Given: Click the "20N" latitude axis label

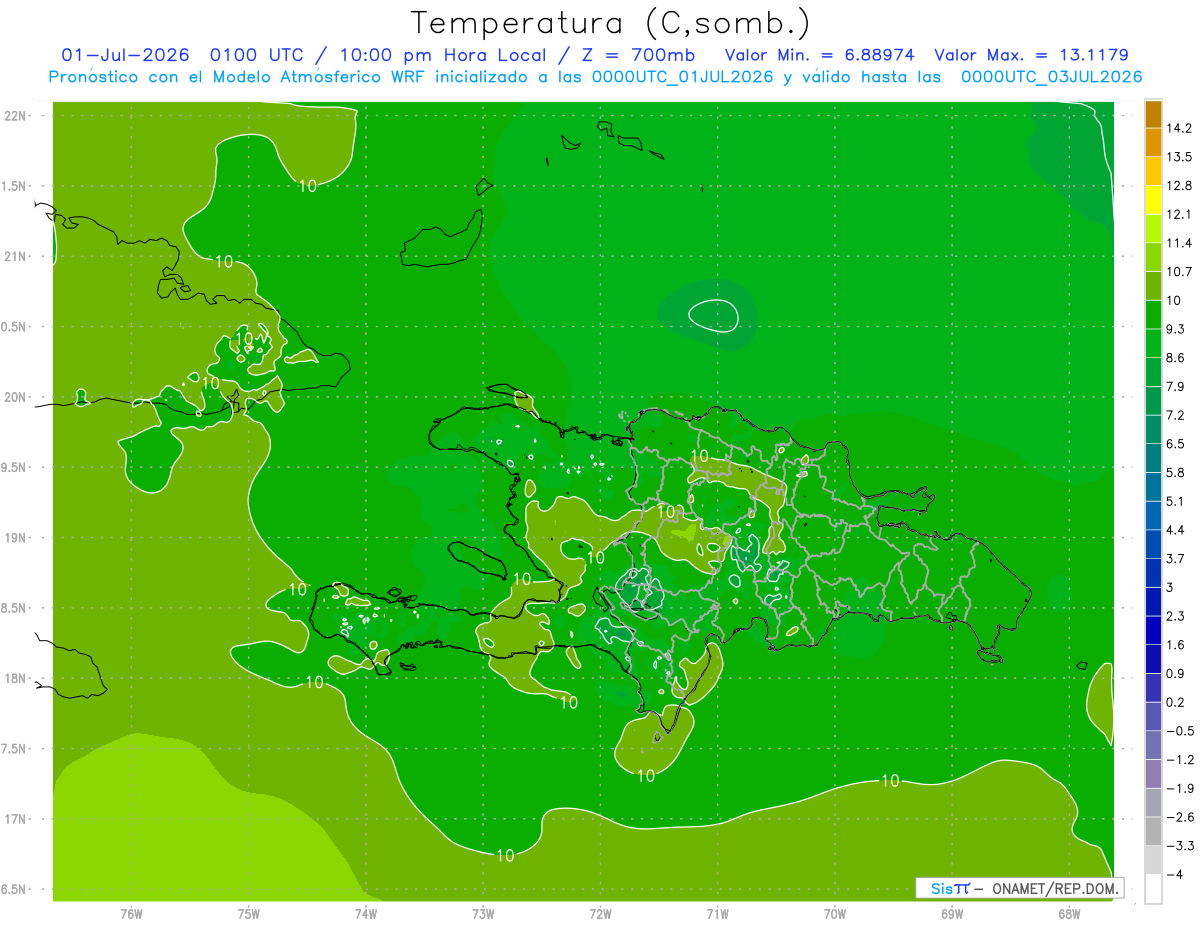Looking at the screenshot, I should pyautogui.click(x=15, y=397).
